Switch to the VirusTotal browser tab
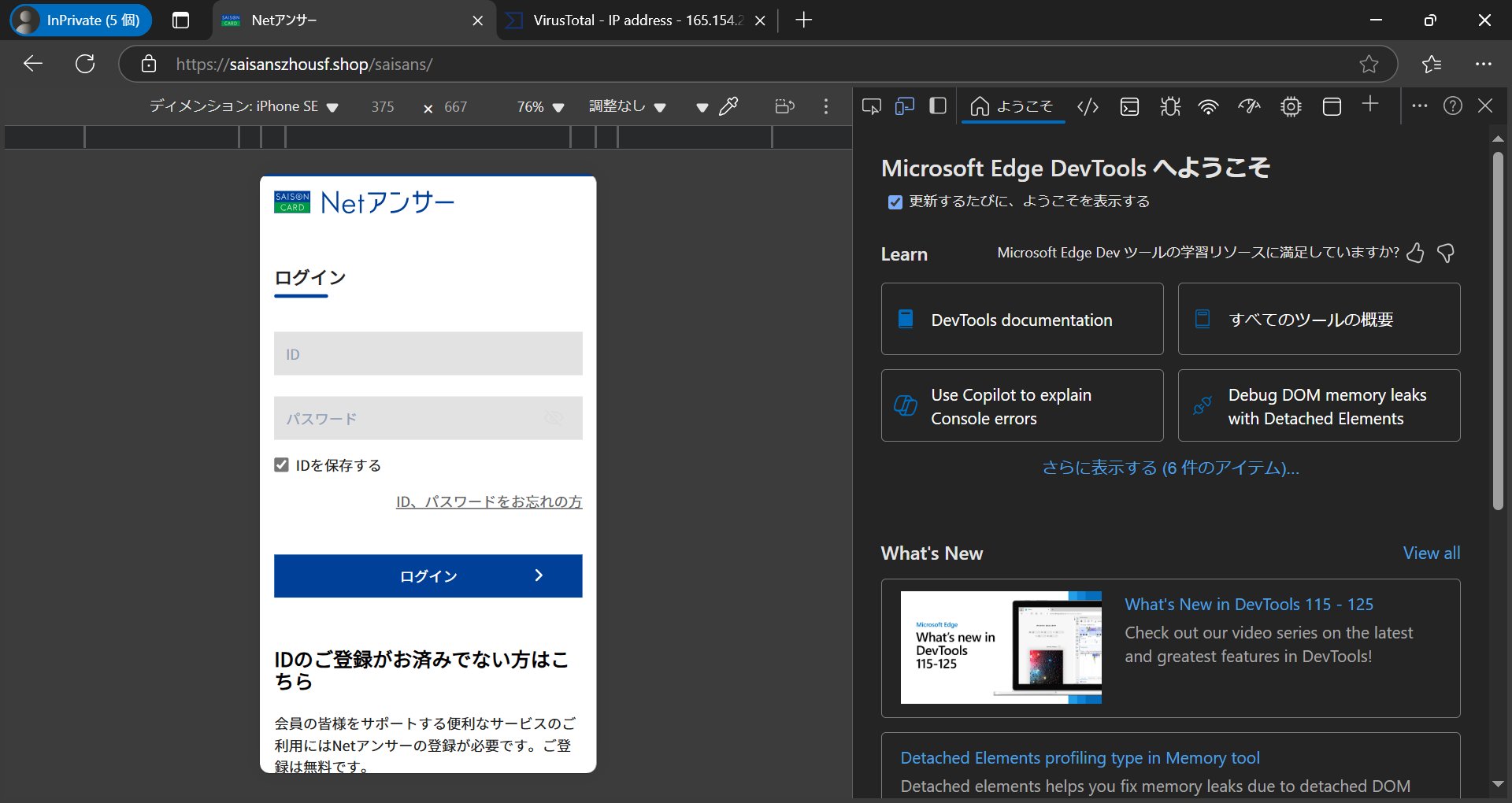Image resolution: width=1512 pixels, height=803 pixels. click(638, 20)
